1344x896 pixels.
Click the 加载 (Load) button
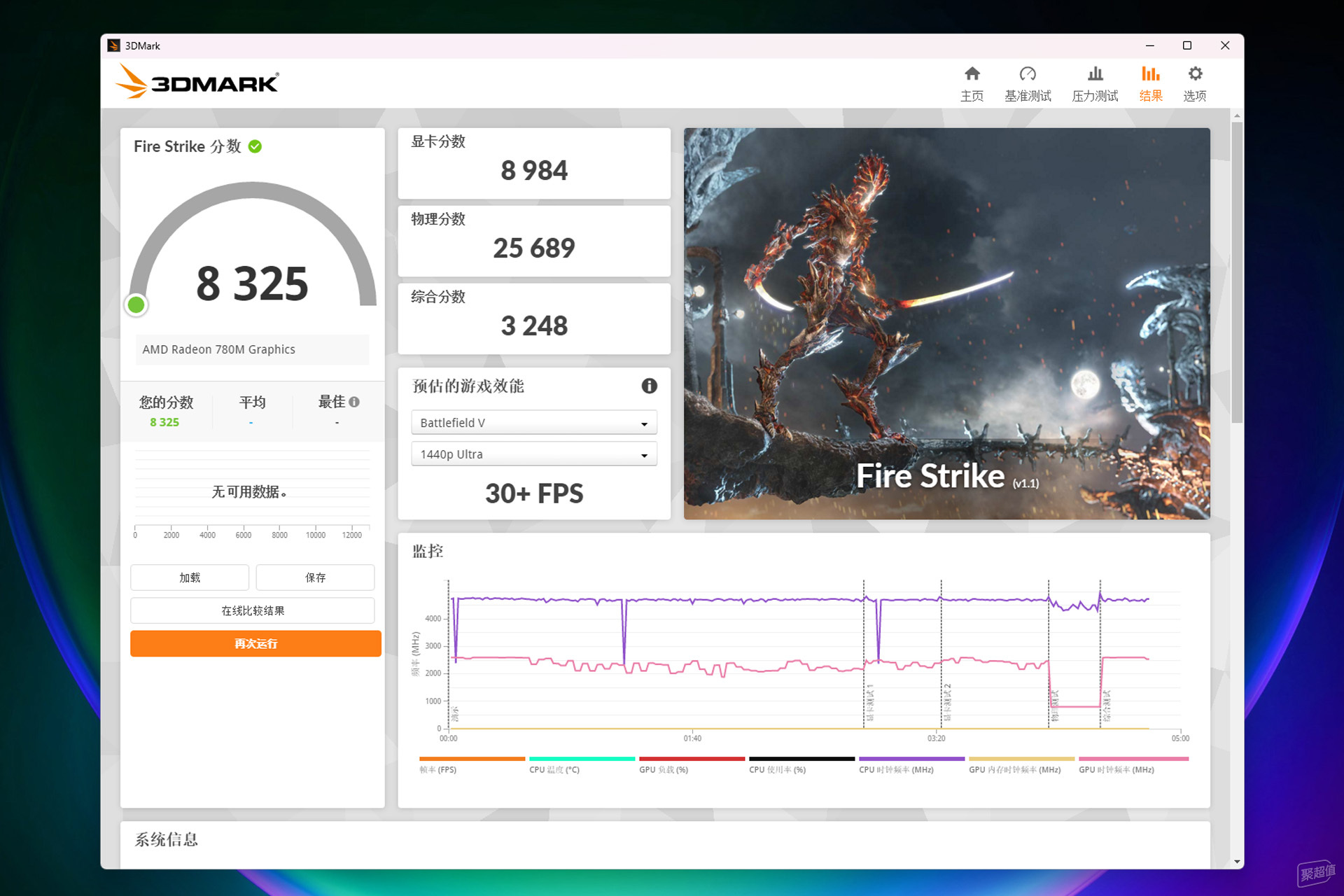(x=190, y=577)
